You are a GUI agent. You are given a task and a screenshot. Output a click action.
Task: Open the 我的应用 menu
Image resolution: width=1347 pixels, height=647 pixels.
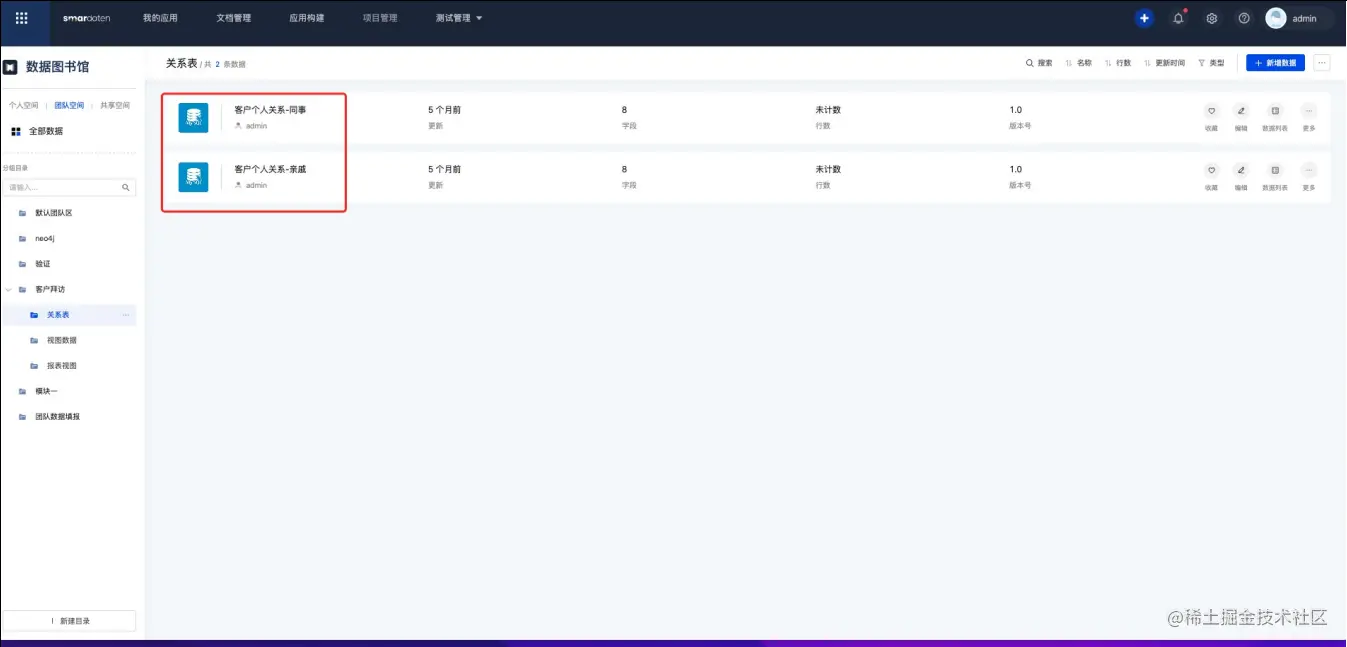(160, 18)
